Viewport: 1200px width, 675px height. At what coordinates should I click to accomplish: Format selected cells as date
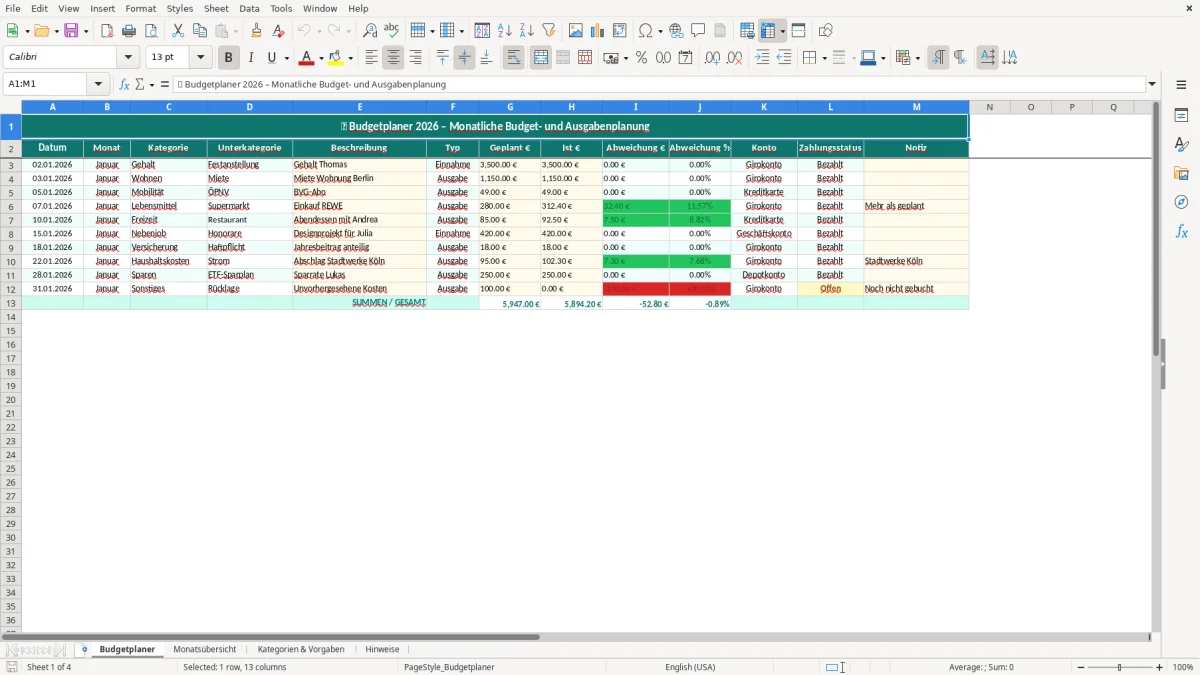pos(685,58)
